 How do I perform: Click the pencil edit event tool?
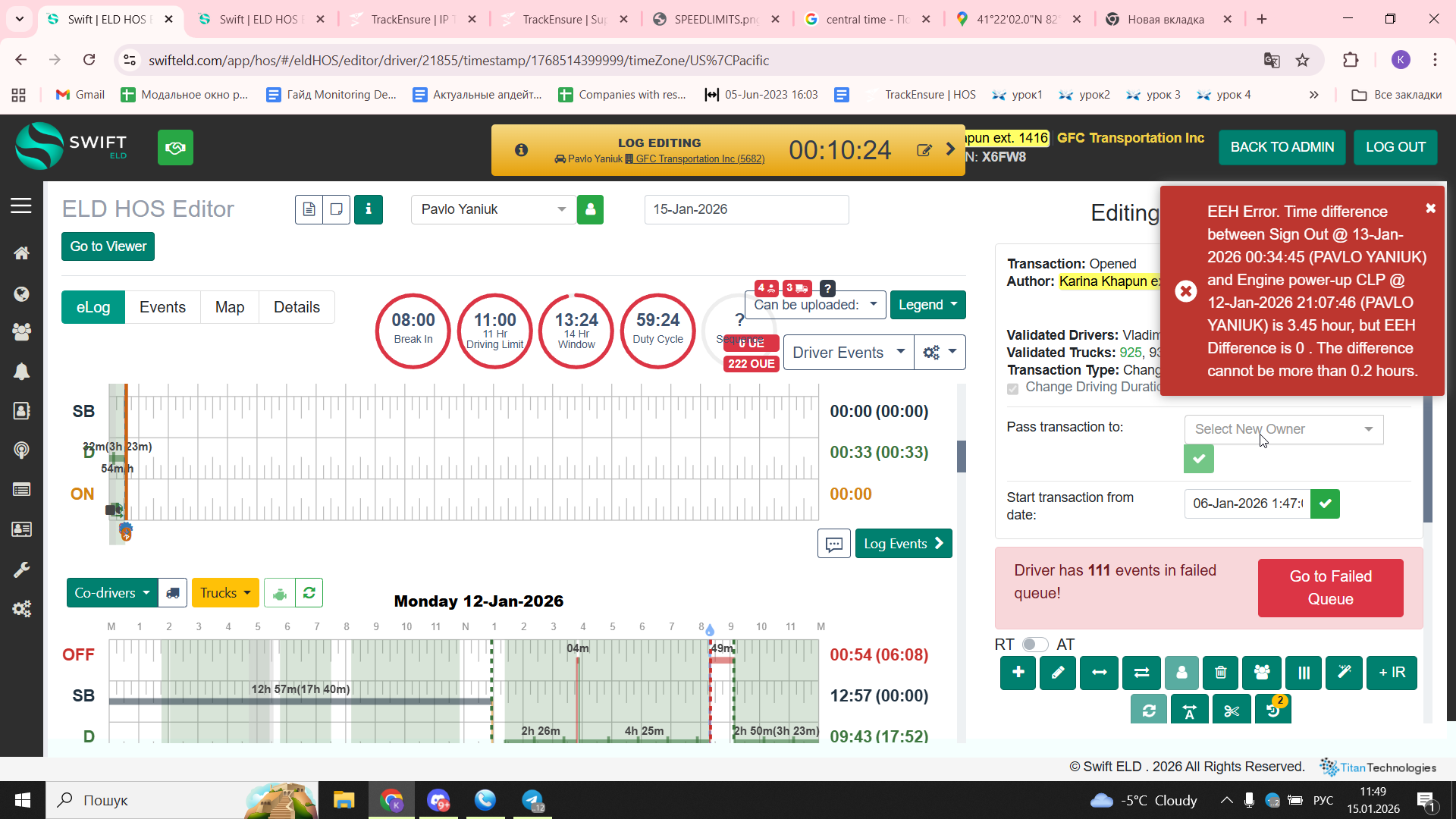(x=1058, y=673)
